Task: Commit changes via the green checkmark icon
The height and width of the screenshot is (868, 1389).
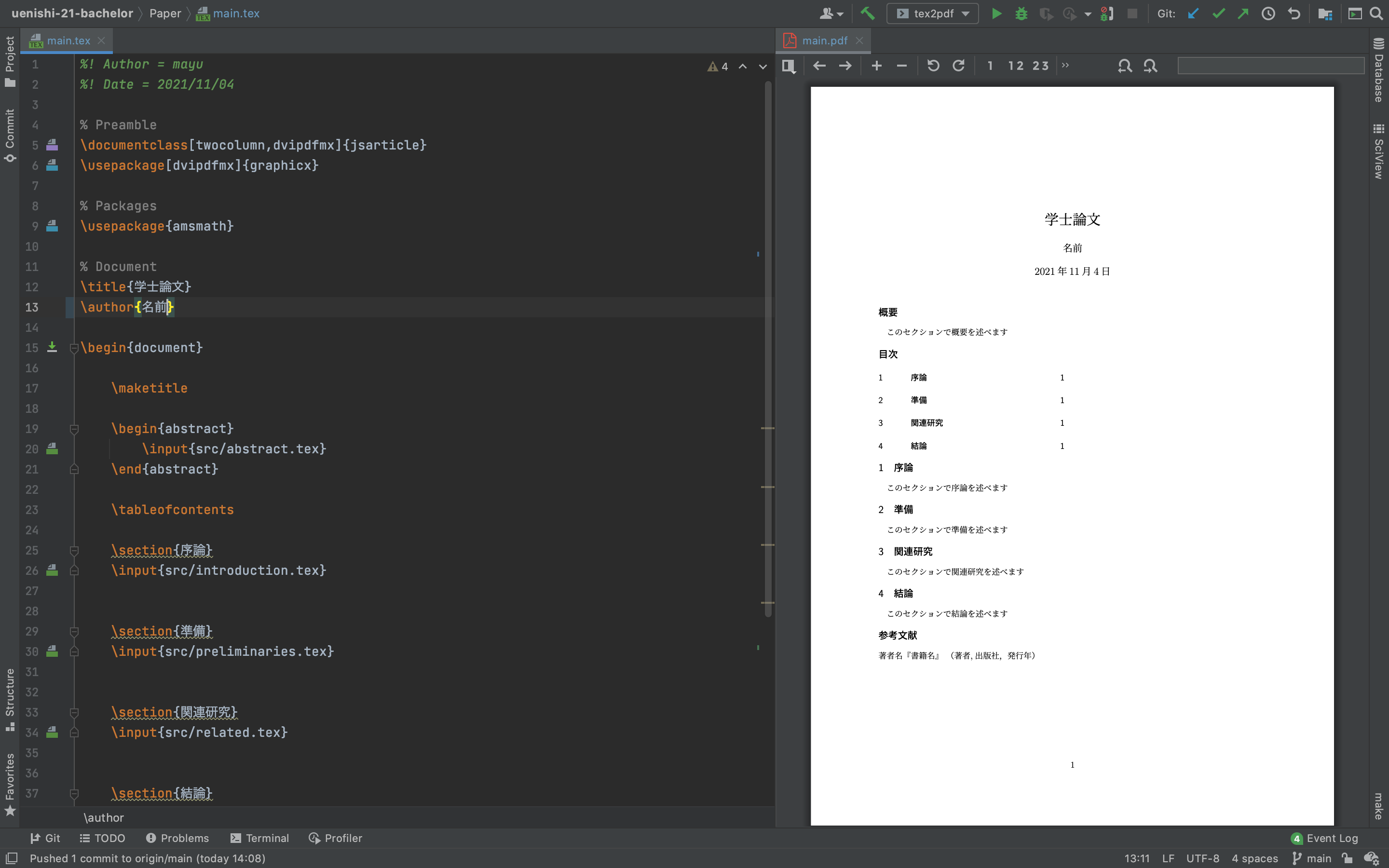Action: pyautogui.click(x=1219, y=13)
